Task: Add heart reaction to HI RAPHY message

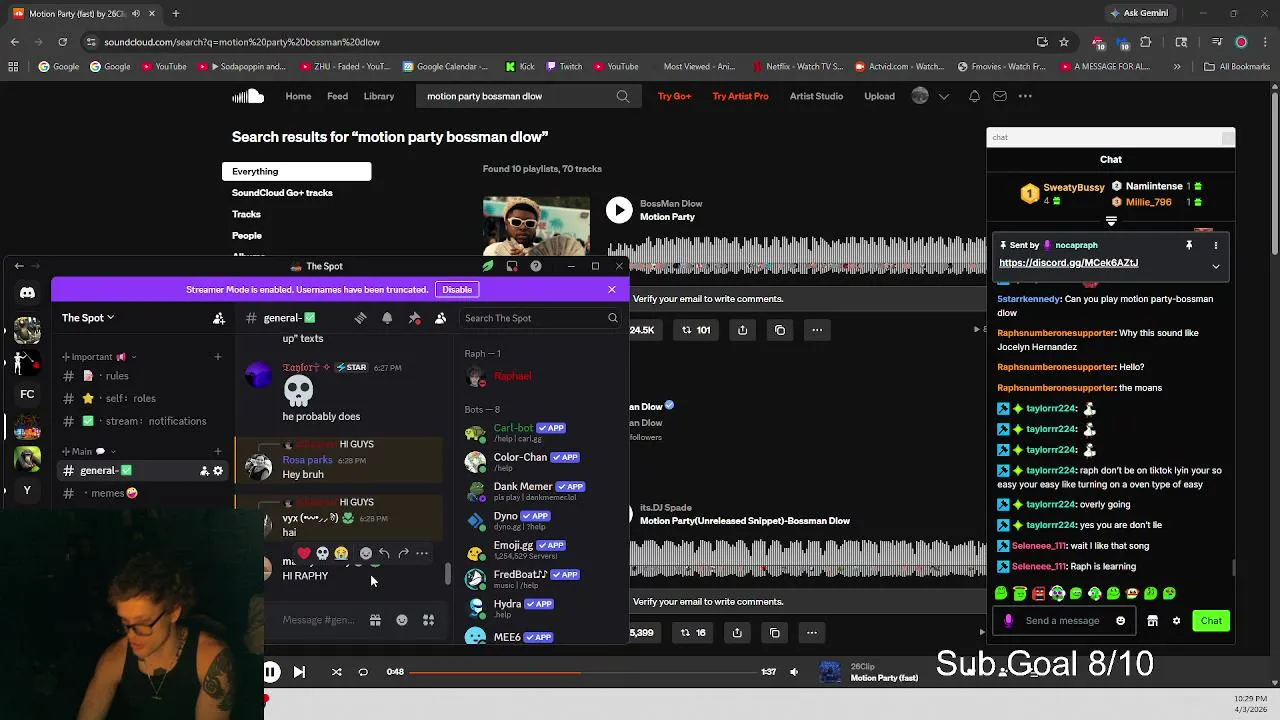Action: pos(304,553)
